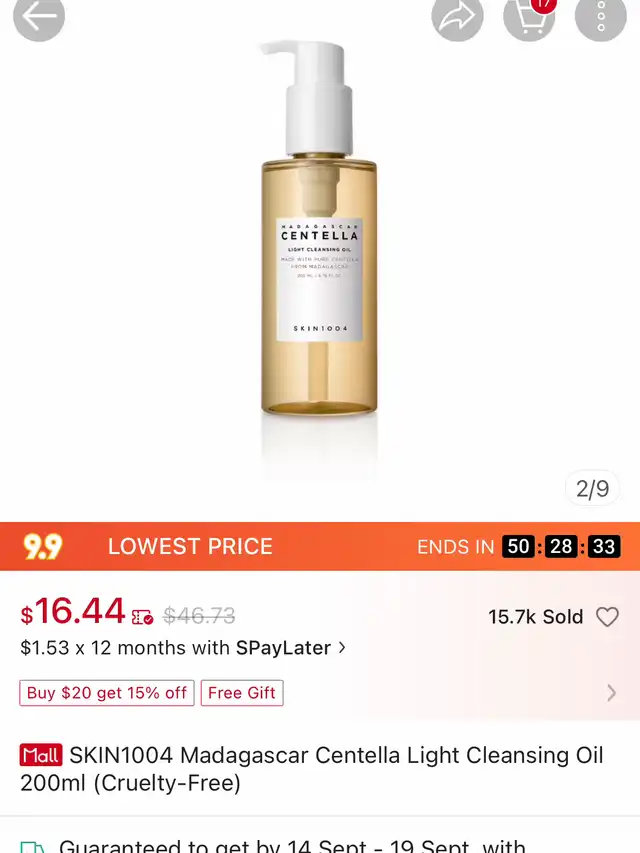Screen dimensions: 640x853
Task: Expand the SPayLater installment chevron
Action: point(342,647)
